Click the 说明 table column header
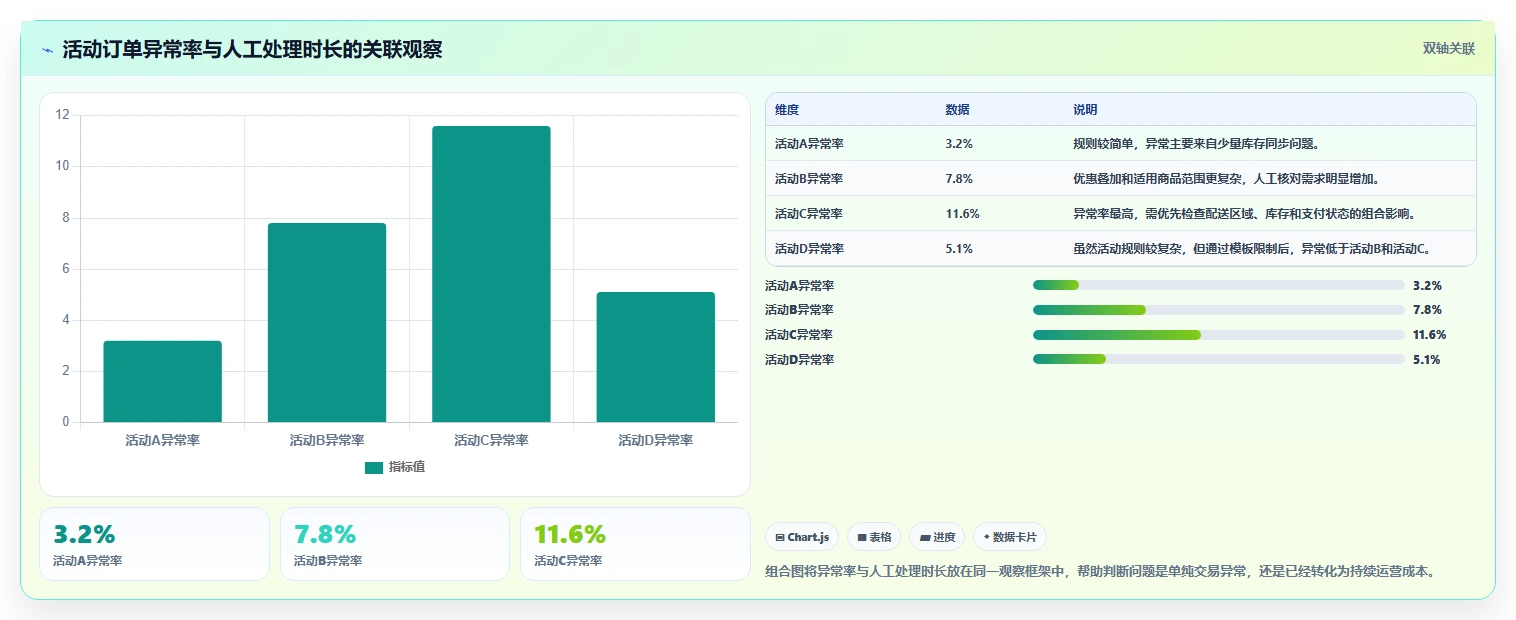 [1085, 110]
